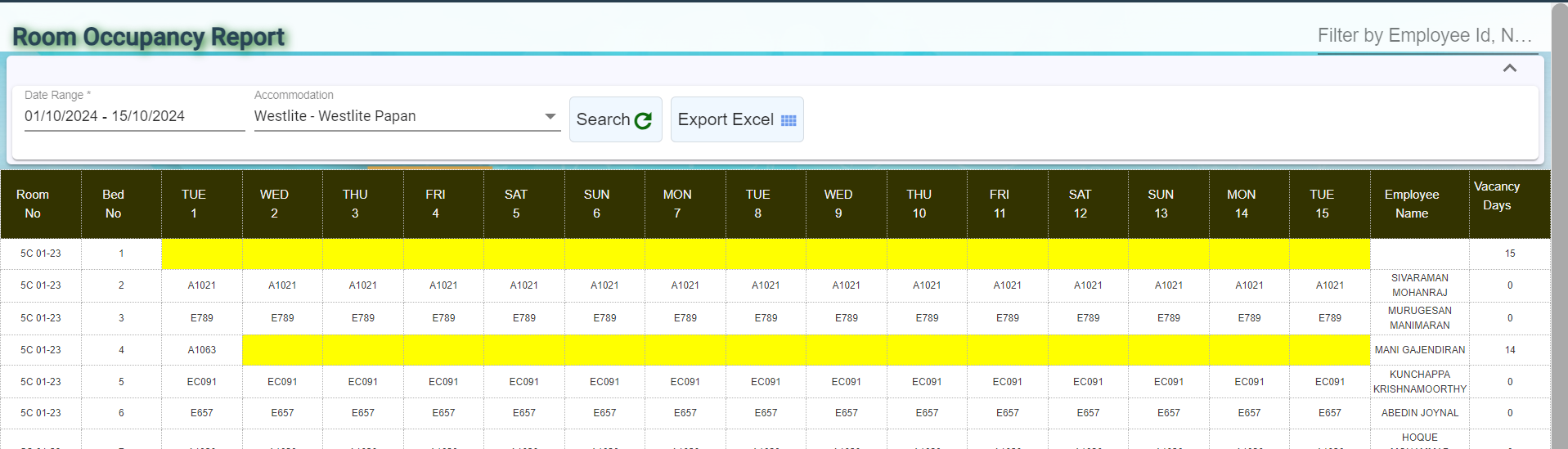1568x449 pixels.
Task: Click the green refresh icon in Search
Action: [x=643, y=120]
